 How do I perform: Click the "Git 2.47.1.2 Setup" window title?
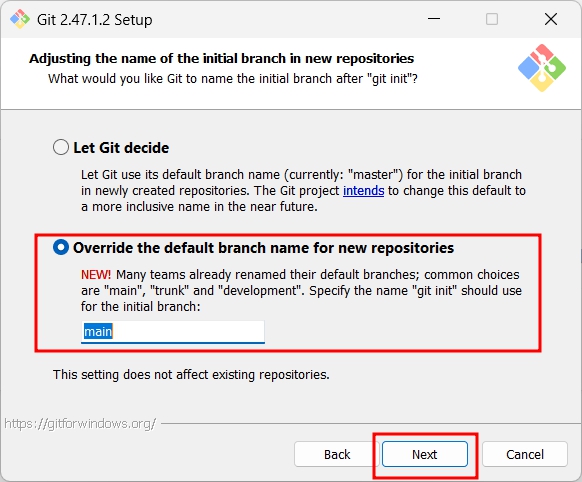tap(95, 20)
